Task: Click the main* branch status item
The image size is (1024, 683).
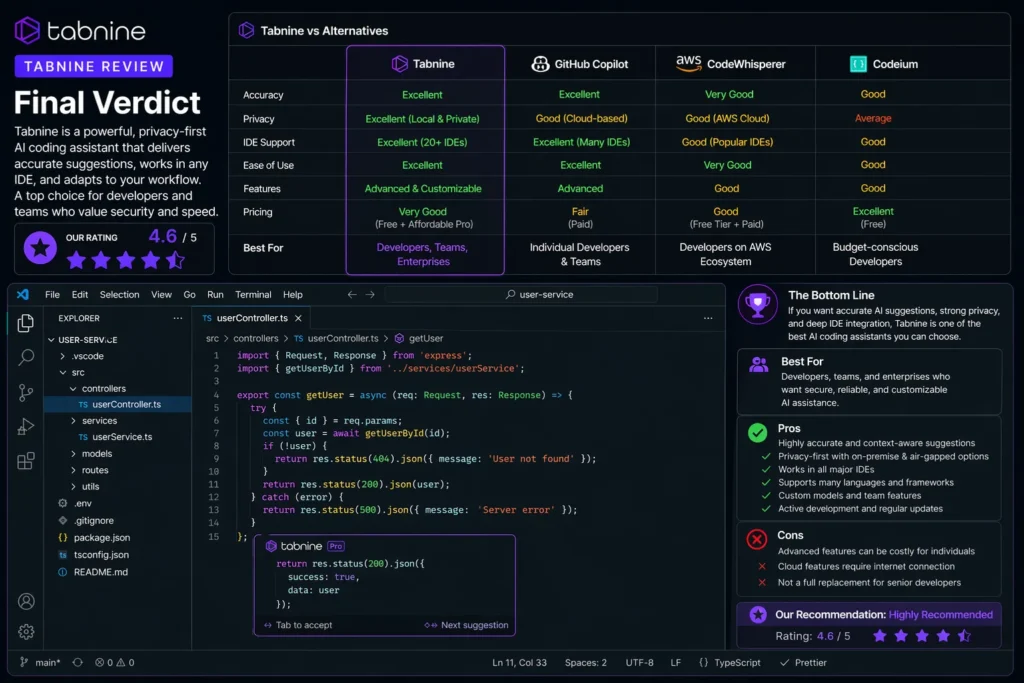Action: tap(40, 662)
